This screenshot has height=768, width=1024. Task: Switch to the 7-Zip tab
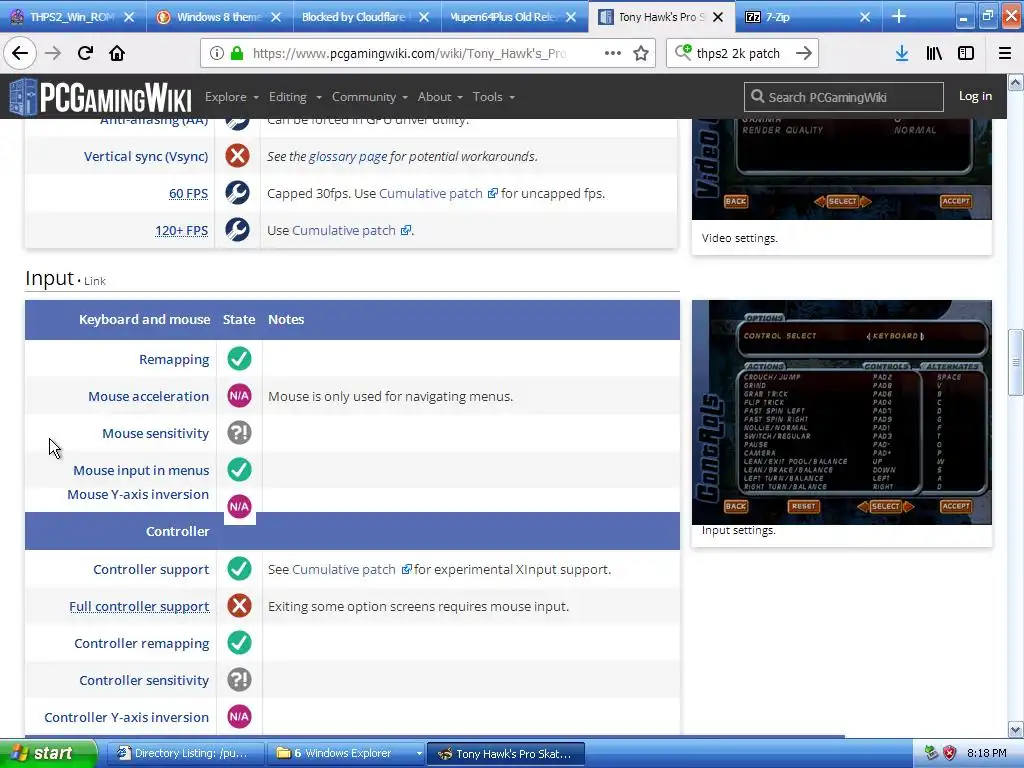[808, 17]
